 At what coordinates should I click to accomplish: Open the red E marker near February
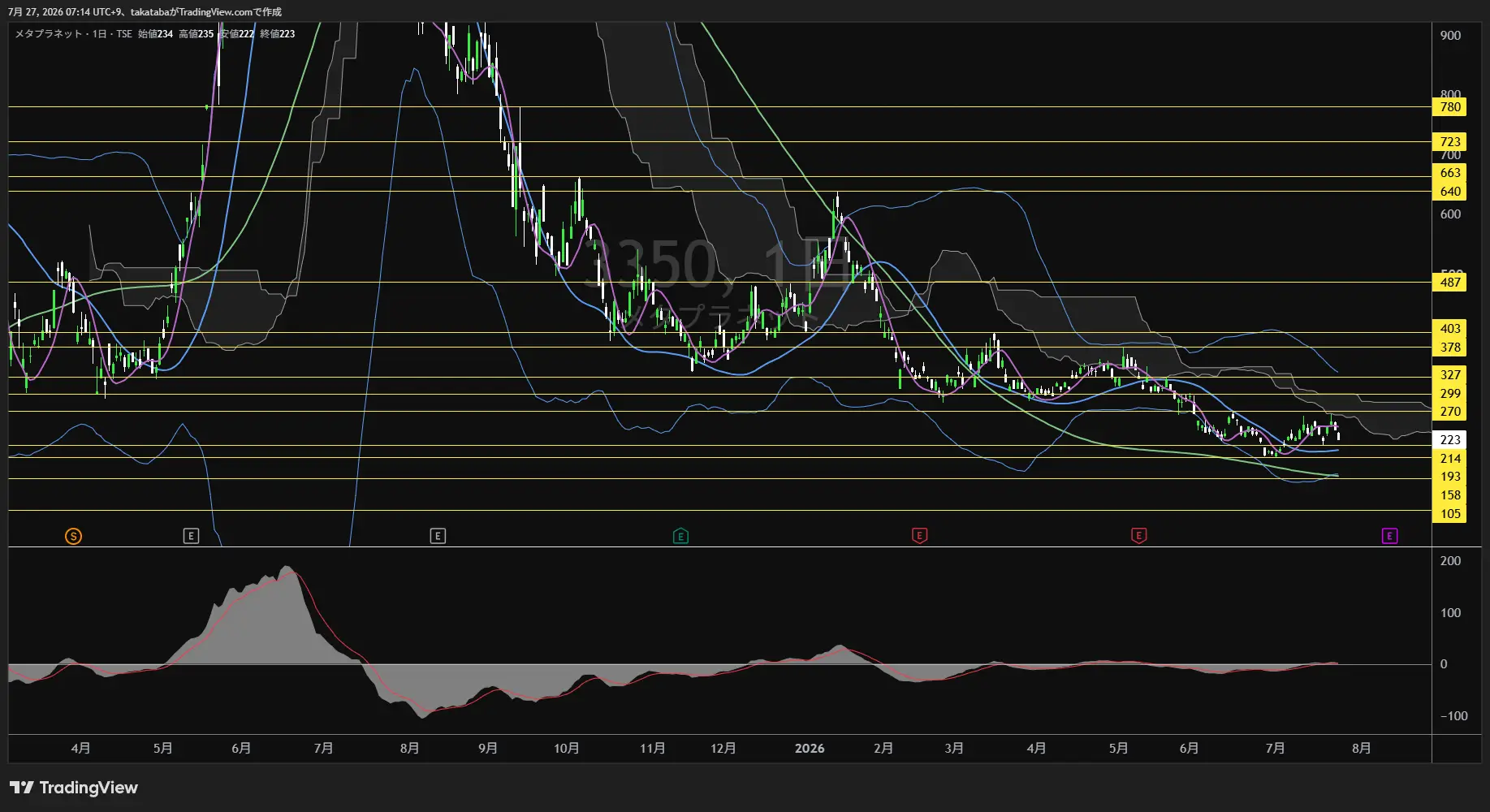[x=919, y=536]
